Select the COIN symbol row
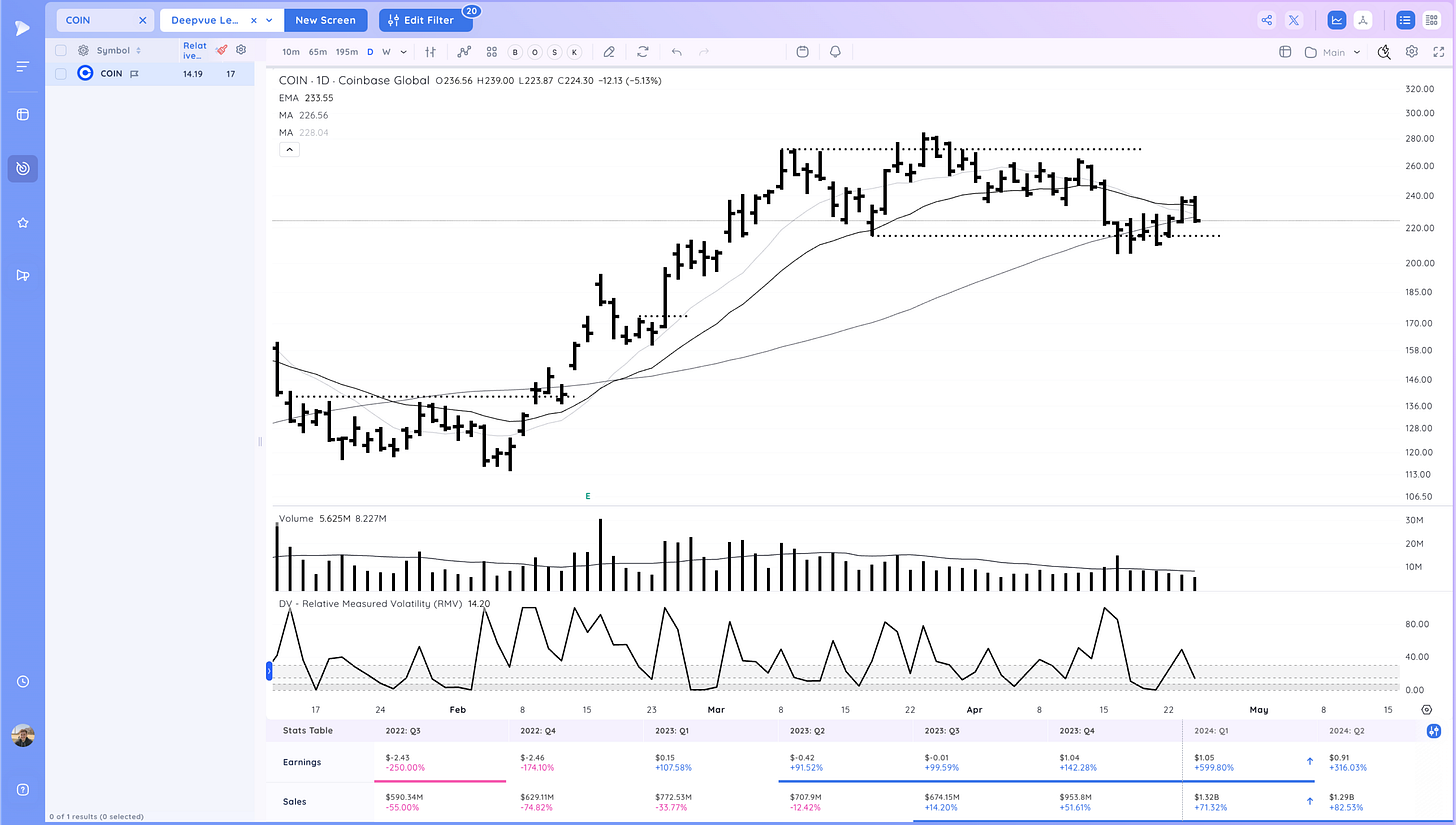The height and width of the screenshot is (825, 1456). (150, 73)
